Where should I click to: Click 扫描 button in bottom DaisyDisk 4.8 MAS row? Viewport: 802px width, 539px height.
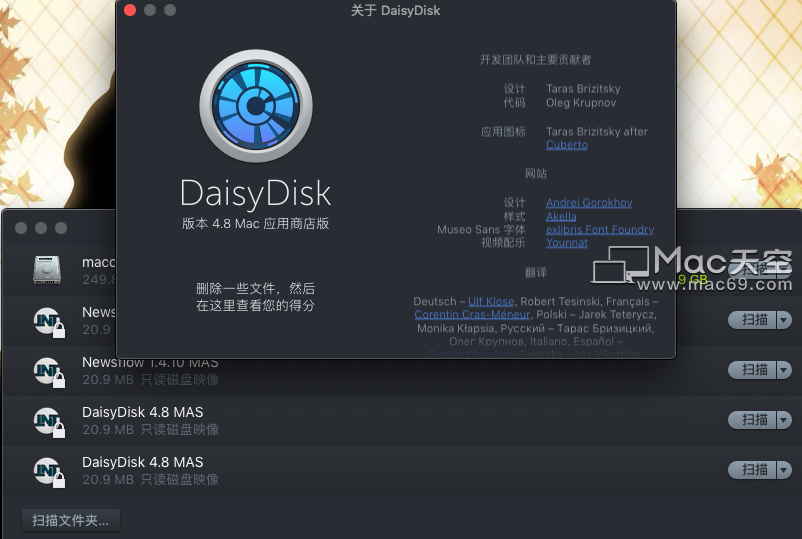pyautogui.click(x=752, y=469)
